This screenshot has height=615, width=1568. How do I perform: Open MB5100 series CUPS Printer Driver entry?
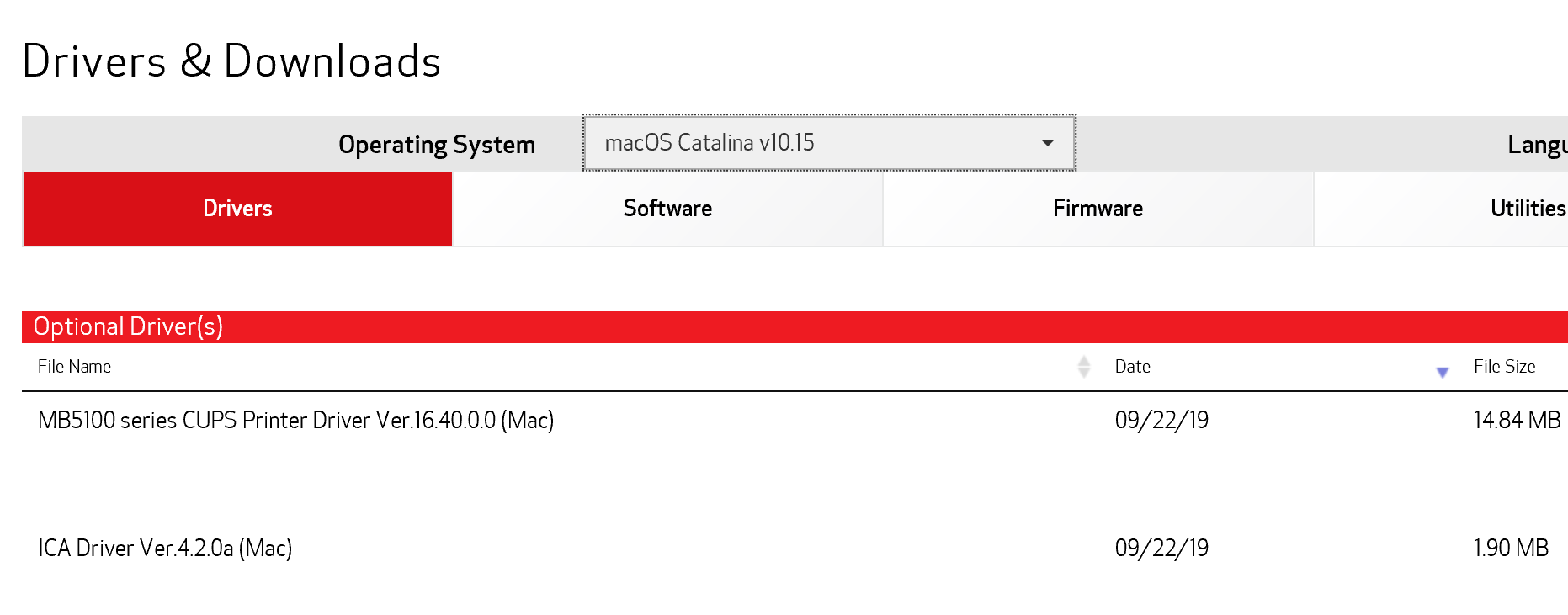295,420
